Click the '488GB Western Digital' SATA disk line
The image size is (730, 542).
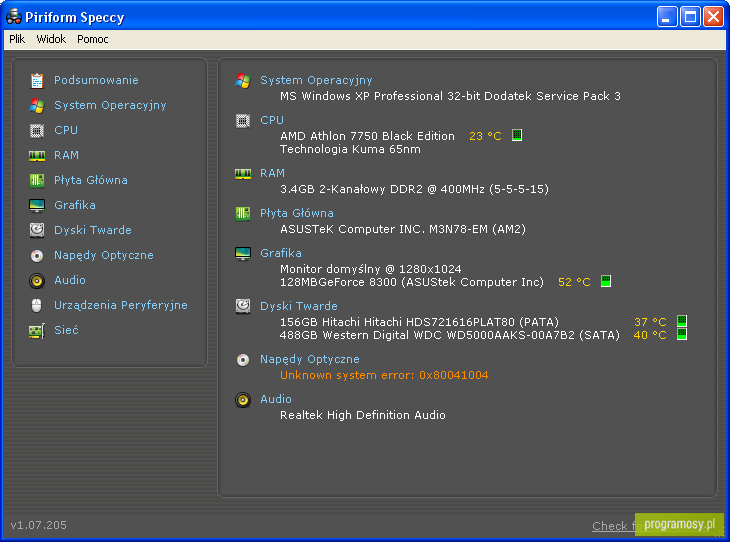click(x=450, y=335)
